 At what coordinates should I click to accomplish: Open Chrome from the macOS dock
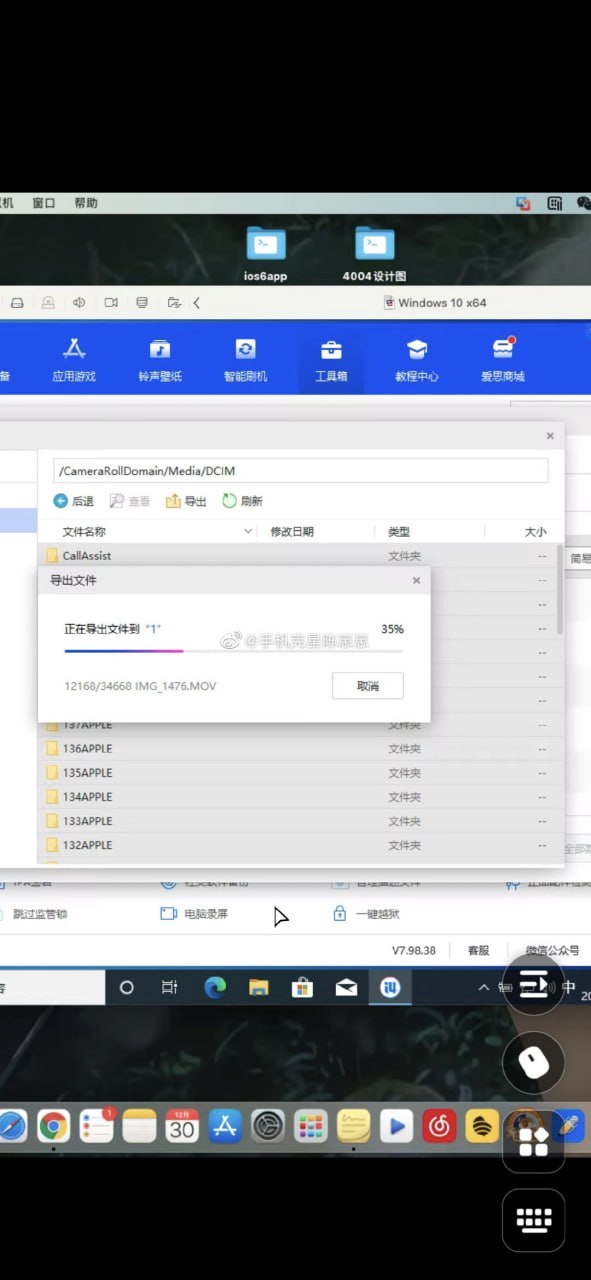[54, 1126]
